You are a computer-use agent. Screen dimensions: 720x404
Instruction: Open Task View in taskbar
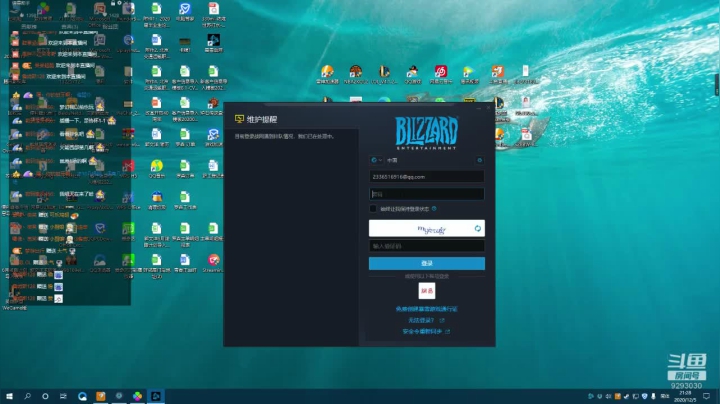click(x=63, y=396)
